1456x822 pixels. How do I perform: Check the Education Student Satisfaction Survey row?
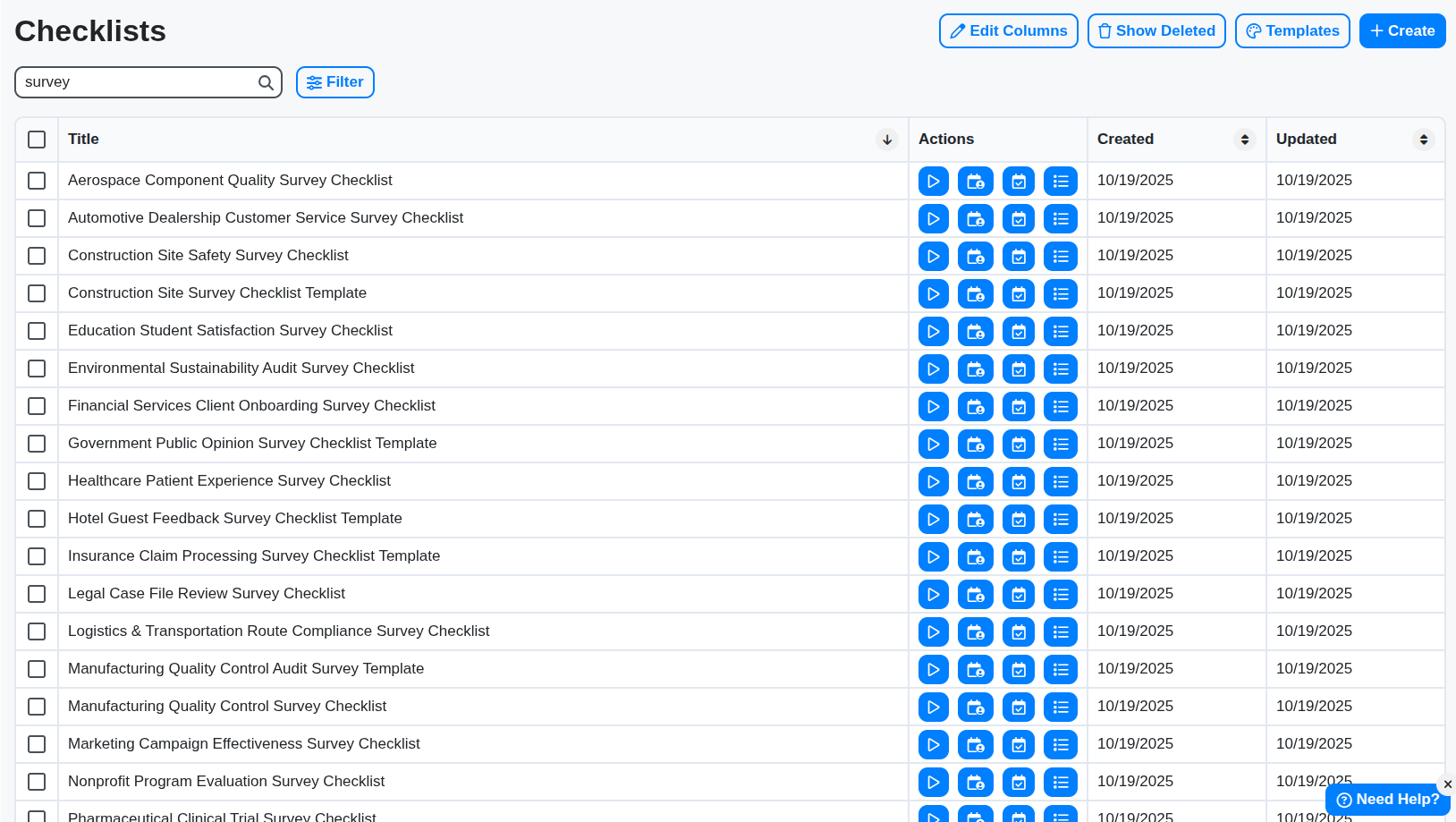pos(37,331)
